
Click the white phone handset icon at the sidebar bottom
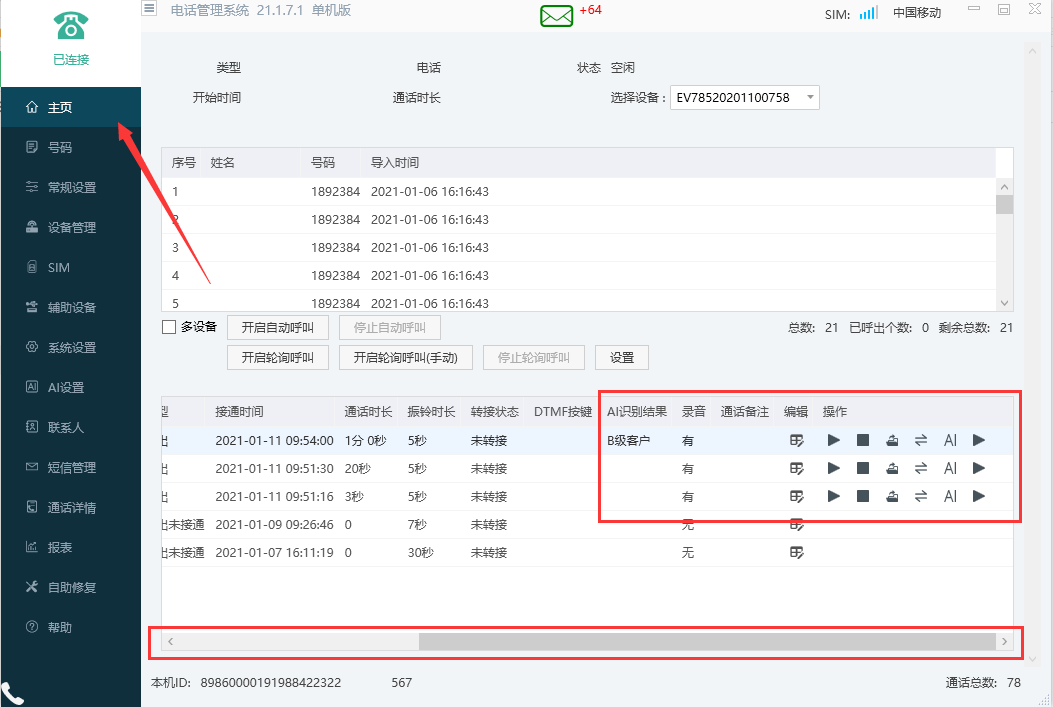pyautogui.click(x=11, y=694)
